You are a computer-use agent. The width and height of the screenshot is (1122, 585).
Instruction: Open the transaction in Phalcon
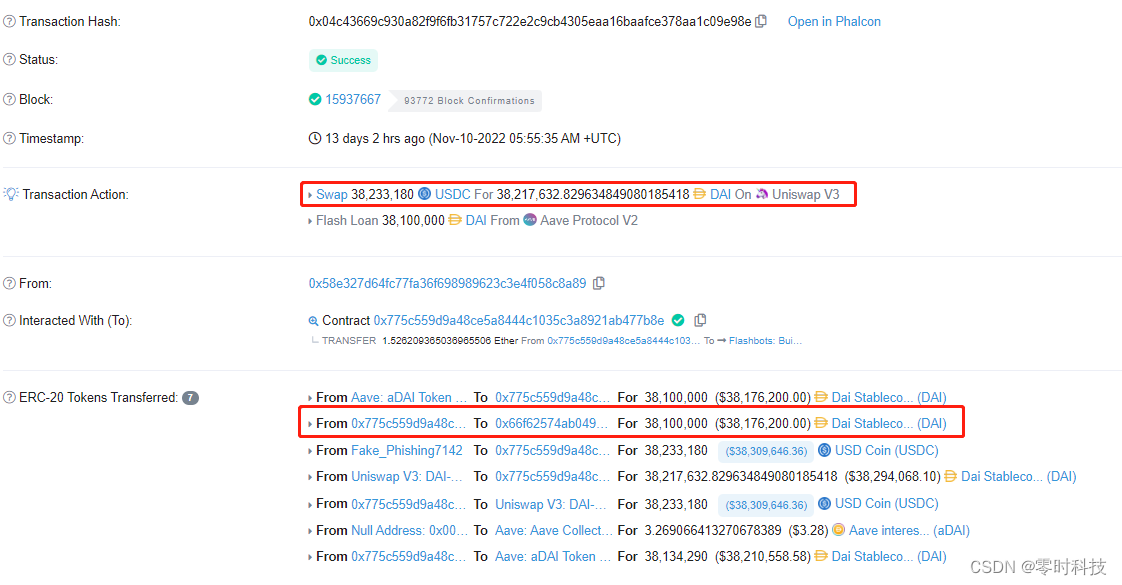[834, 21]
